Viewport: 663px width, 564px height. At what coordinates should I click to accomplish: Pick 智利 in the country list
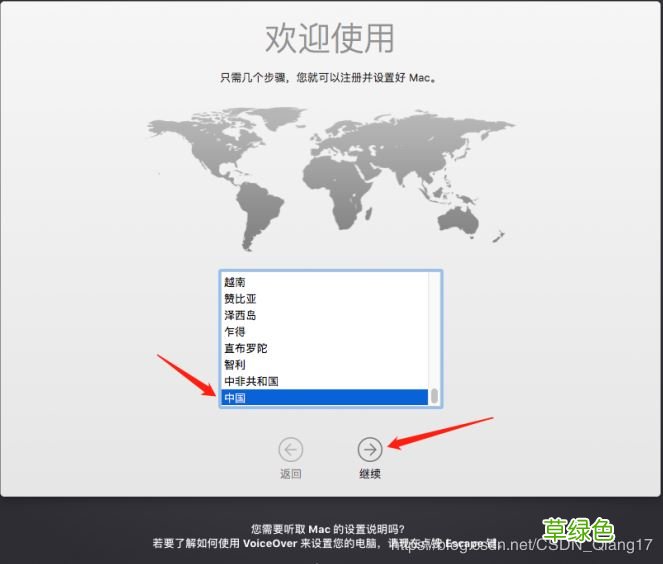pyautogui.click(x=324, y=364)
